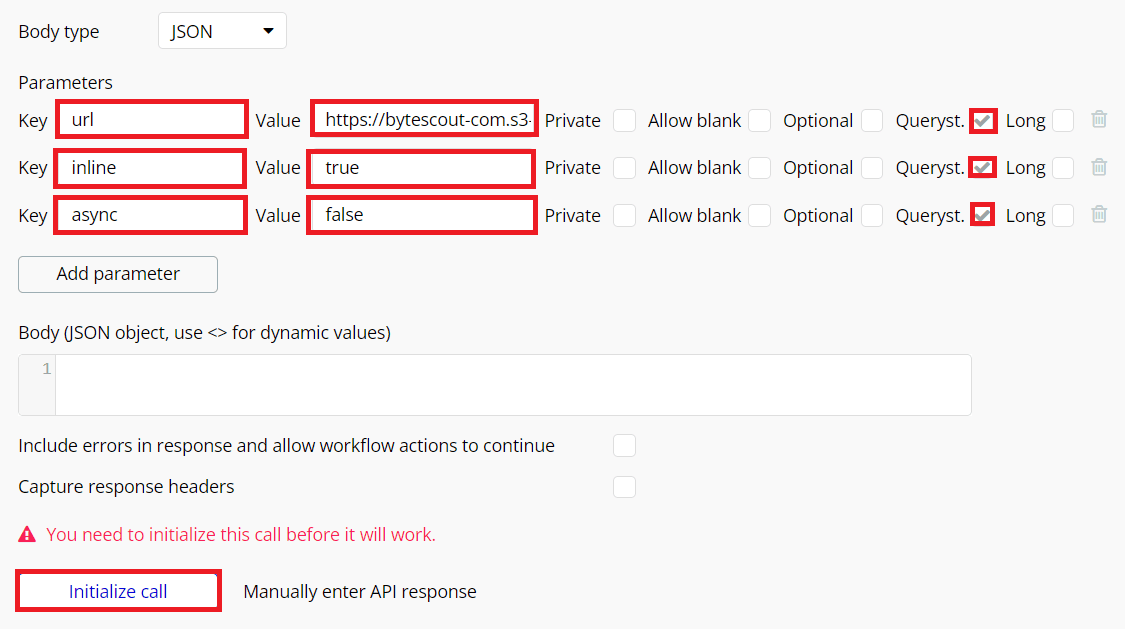Enable Long for the inline parameter
The height and width of the screenshot is (629, 1125).
1063,168
